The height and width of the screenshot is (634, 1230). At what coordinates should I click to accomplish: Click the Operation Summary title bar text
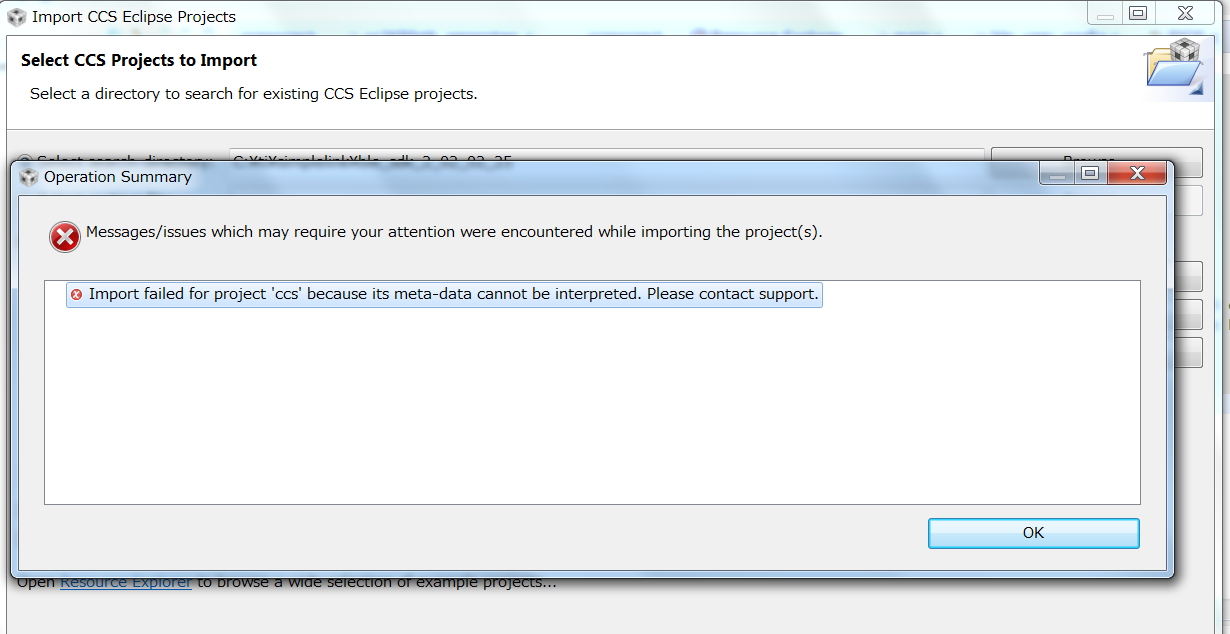coord(118,177)
